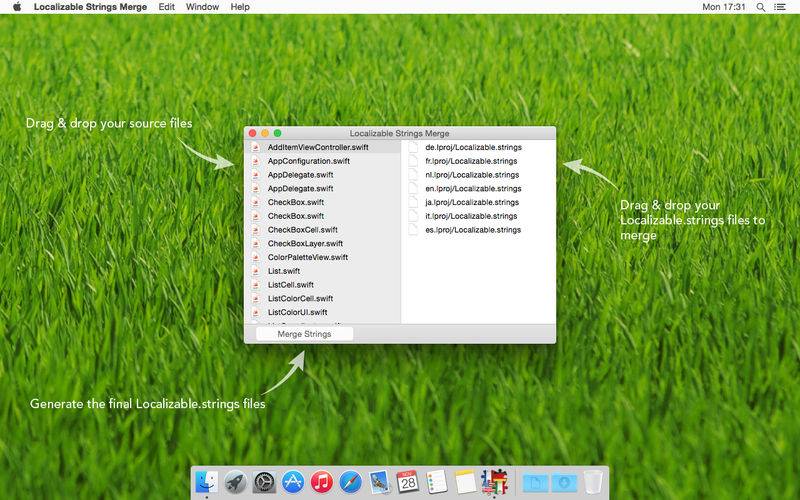Click the Mon 17:31 menu bar clock
The image size is (800, 500).
pyautogui.click(x=723, y=7)
